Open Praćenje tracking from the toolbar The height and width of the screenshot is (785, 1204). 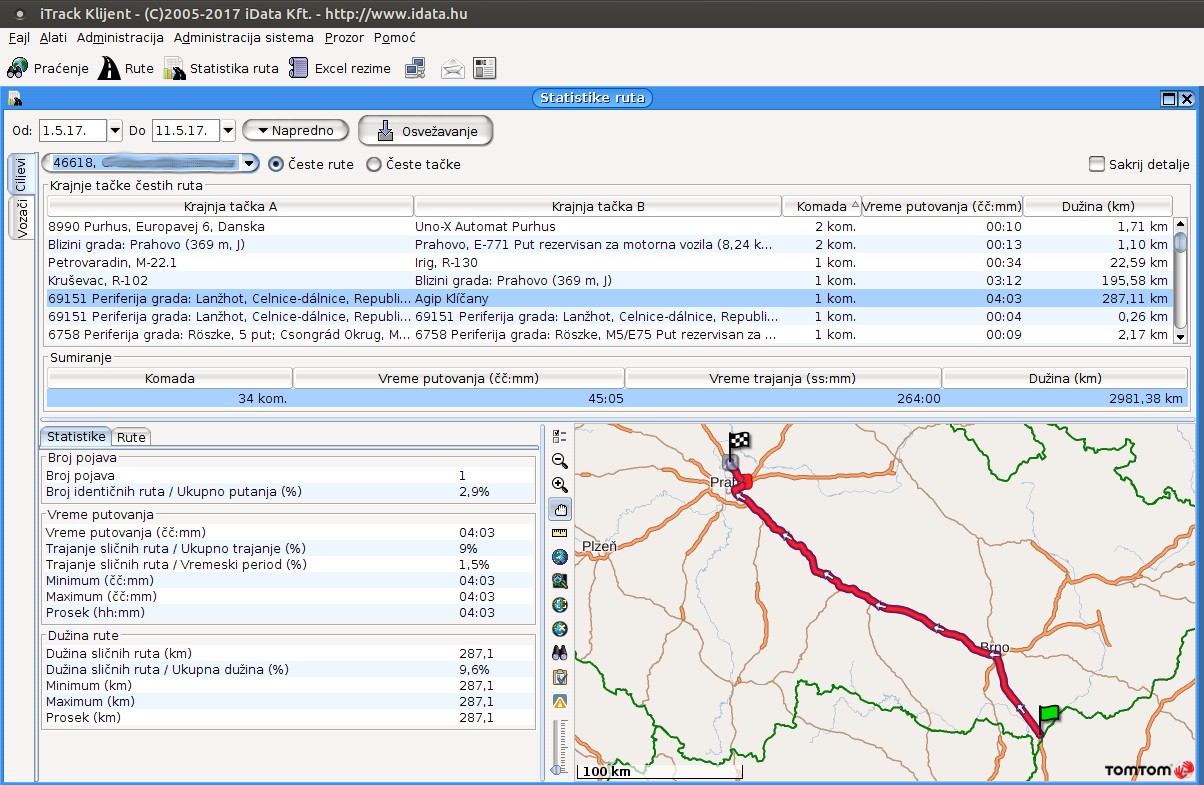point(48,69)
